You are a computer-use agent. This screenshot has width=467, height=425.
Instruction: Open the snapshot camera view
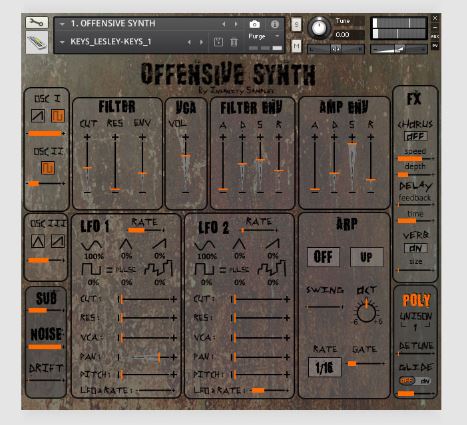pos(254,24)
